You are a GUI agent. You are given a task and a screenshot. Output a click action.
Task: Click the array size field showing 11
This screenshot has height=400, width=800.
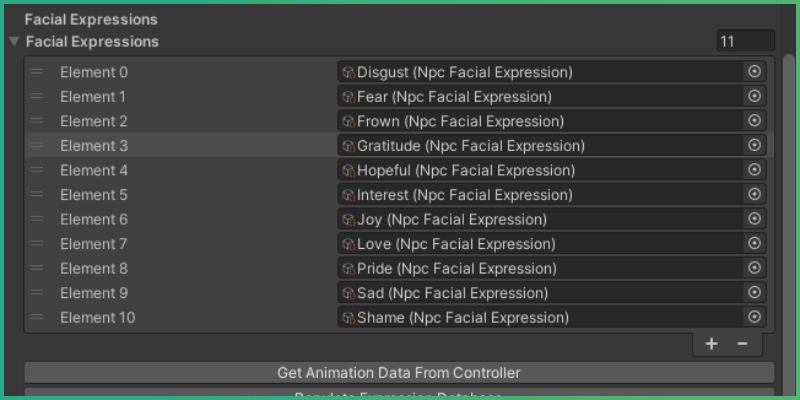point(744,42)
